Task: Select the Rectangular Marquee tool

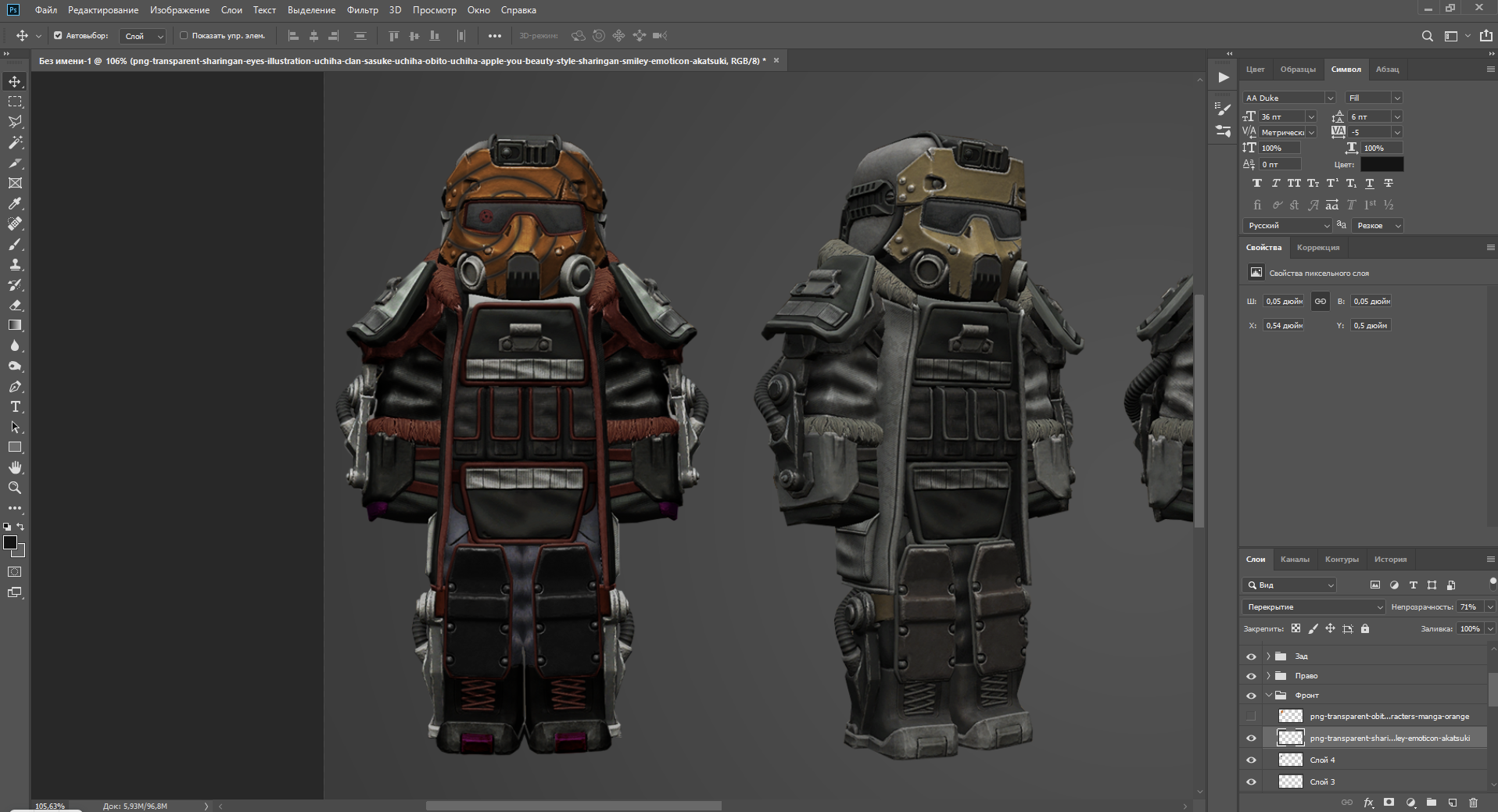Action: click(x=15, y=102)
